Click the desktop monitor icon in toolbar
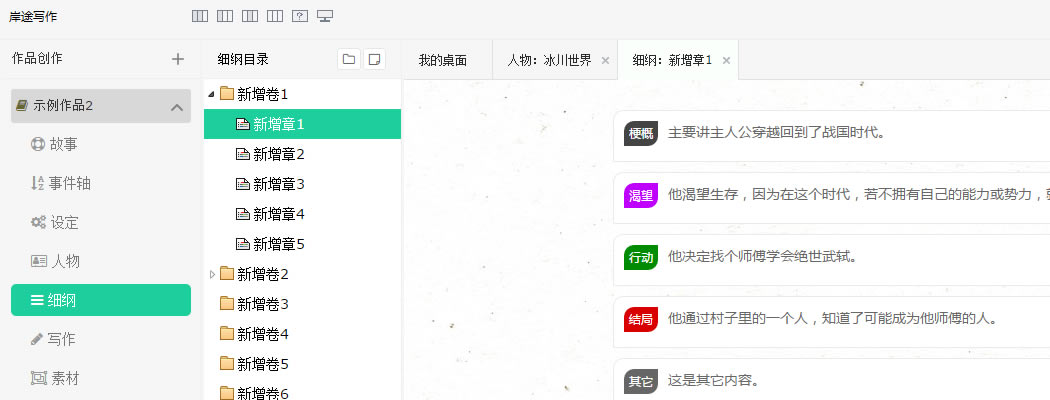The image size is (1050, 400). point(325,16)
